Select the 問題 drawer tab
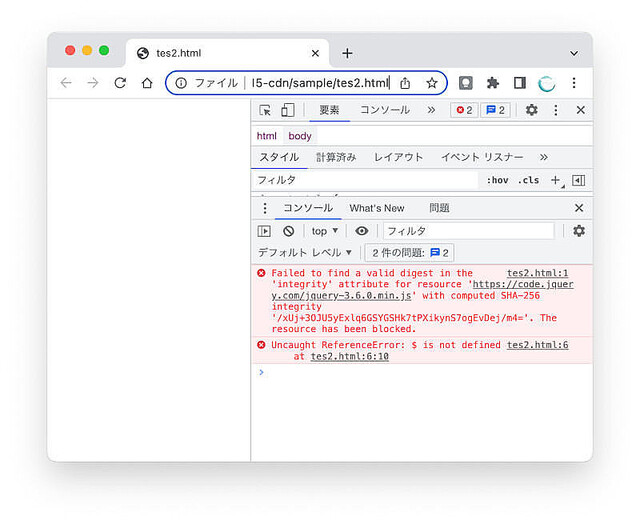 [439, 208]
